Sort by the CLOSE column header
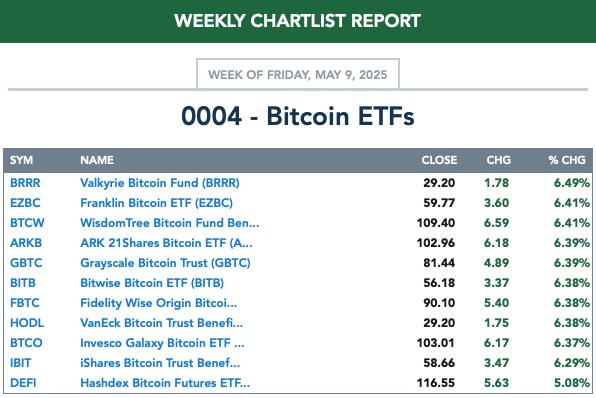 point(439,160)
